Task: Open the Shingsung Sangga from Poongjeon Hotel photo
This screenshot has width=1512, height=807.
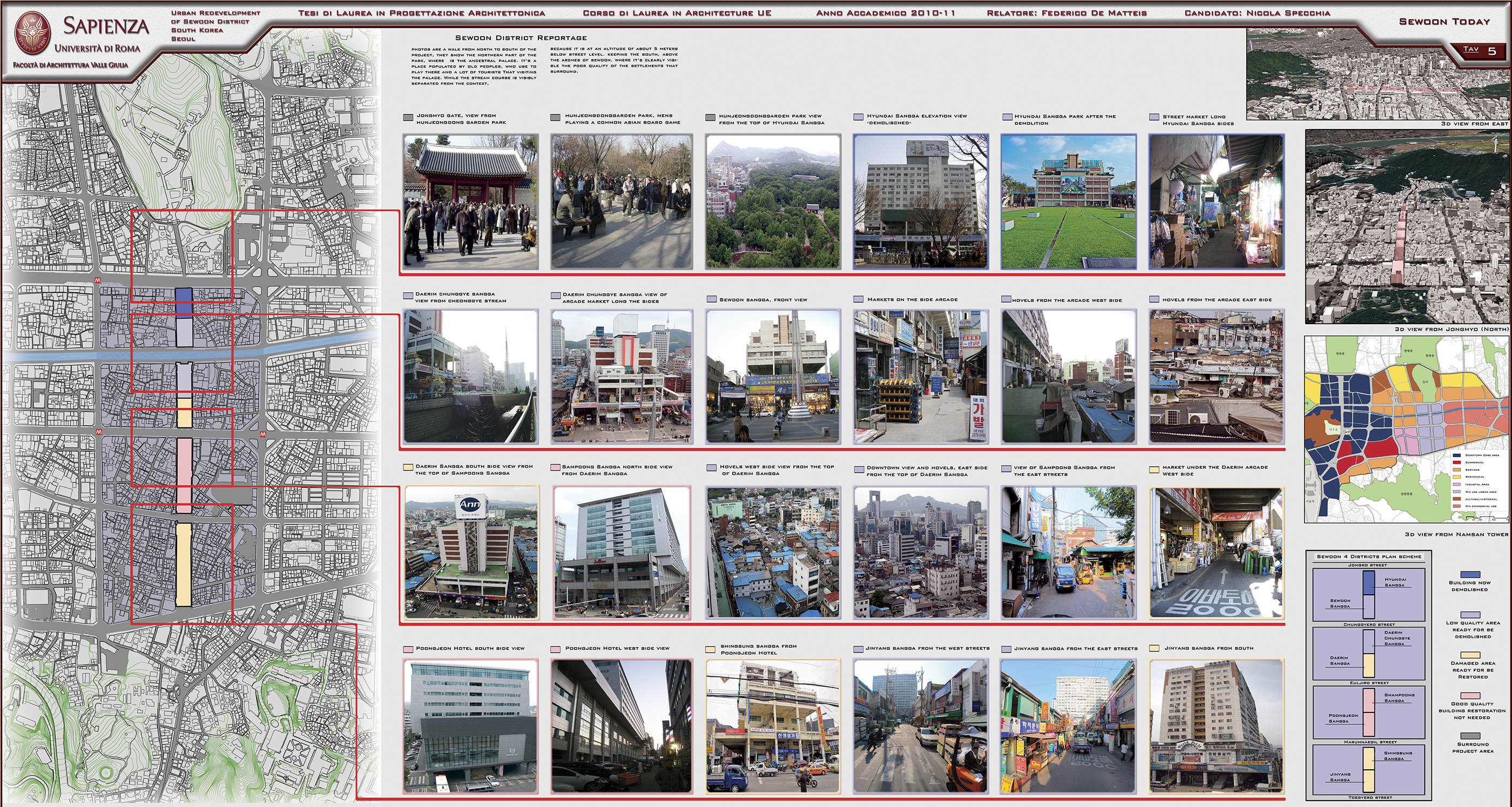Action: 773,727
